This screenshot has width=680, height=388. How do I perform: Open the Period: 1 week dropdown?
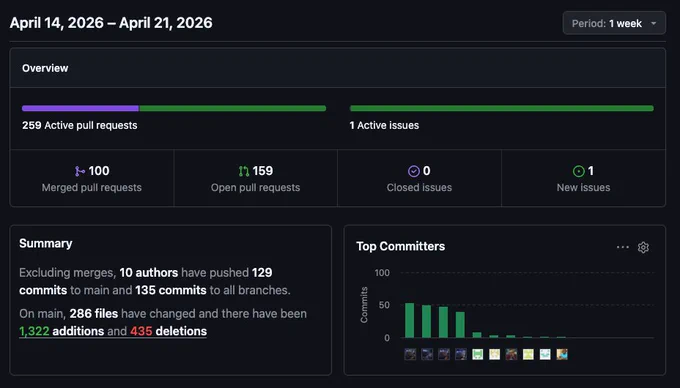614,23
